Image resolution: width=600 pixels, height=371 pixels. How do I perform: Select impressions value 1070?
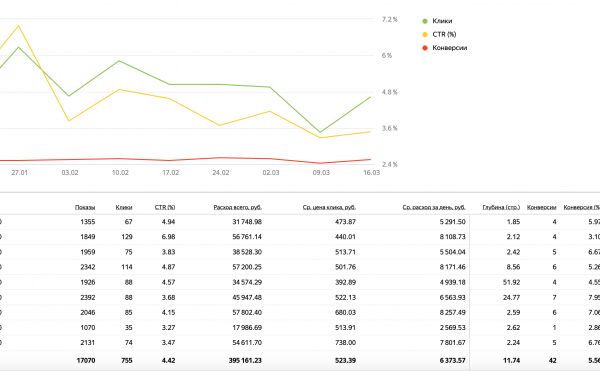pos(88,328)
